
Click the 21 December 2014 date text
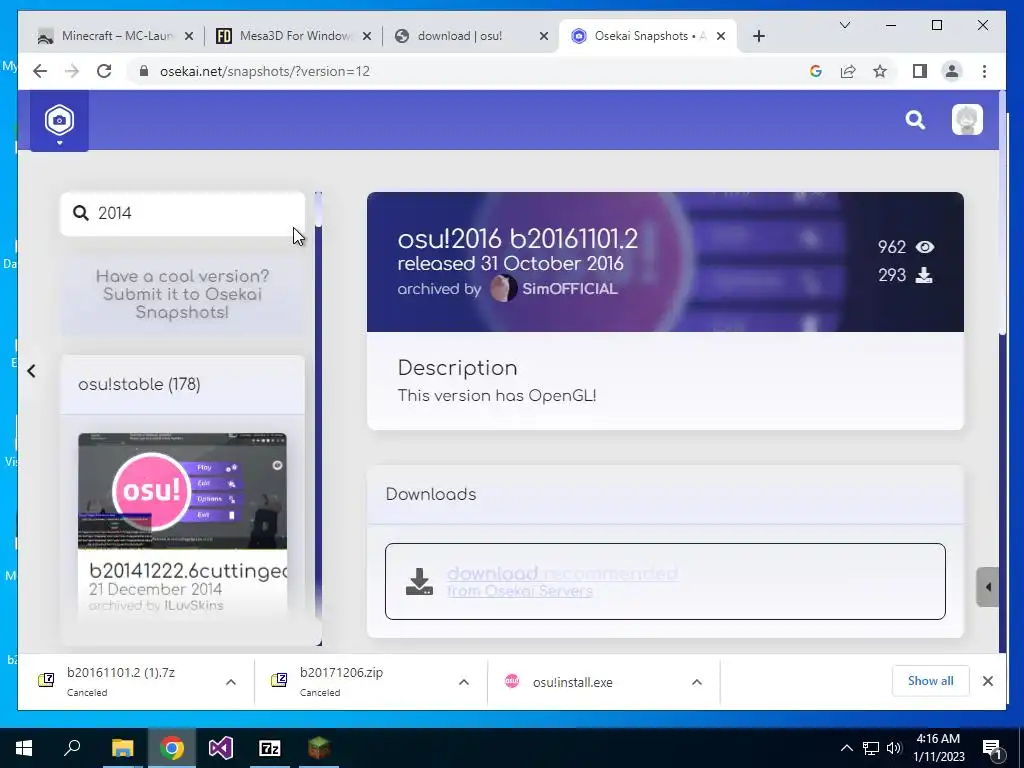[x=155, y=589]
